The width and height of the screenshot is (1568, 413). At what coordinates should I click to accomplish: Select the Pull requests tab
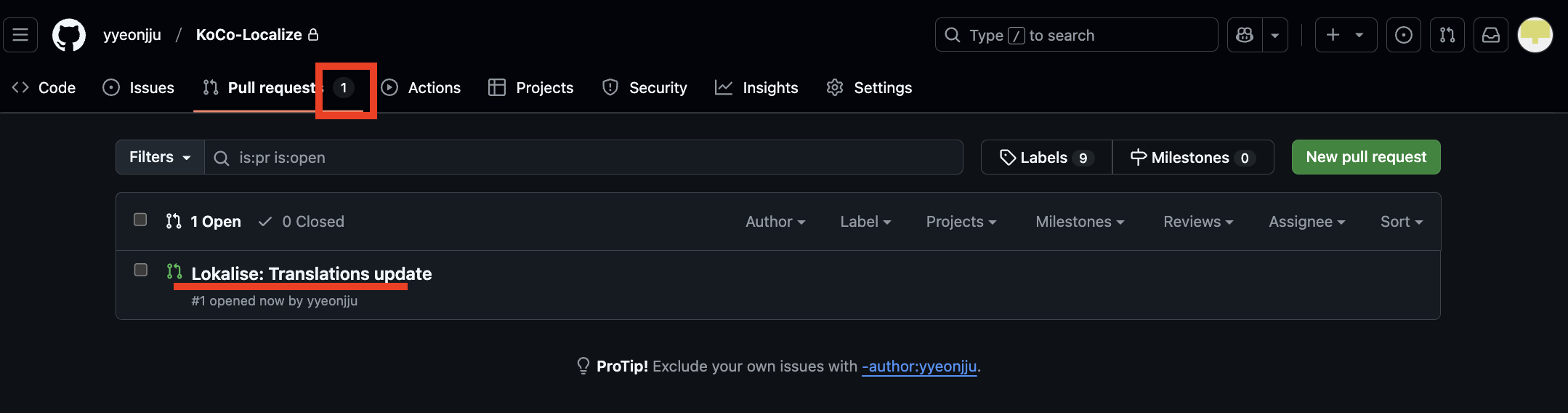tap(278, 88)
